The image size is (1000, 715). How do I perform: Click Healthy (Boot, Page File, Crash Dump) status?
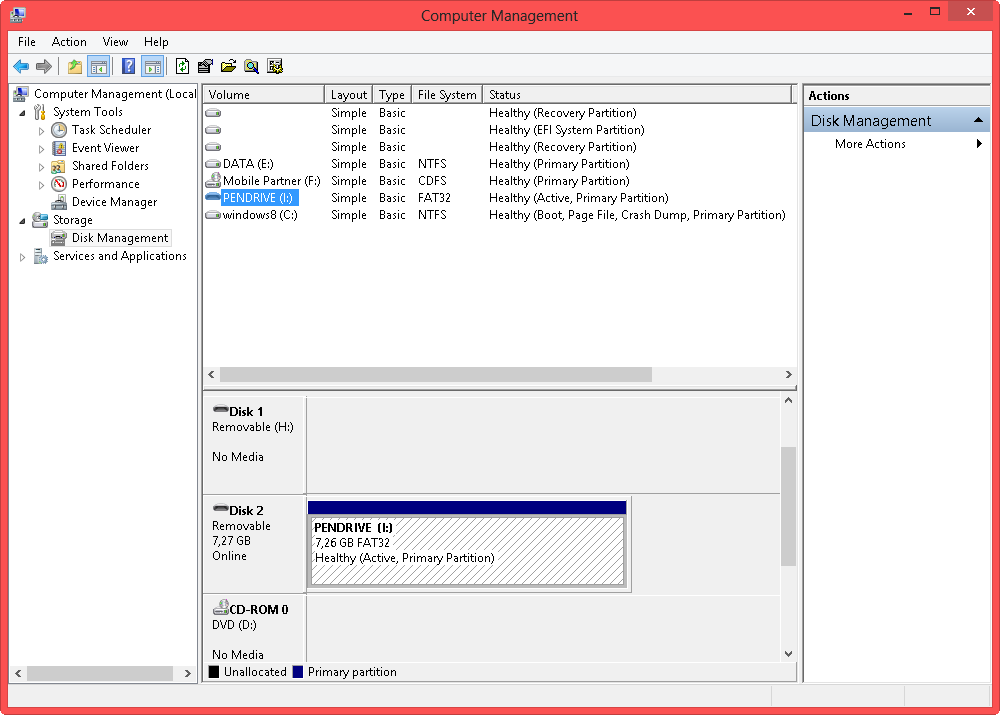pos(637,216)
